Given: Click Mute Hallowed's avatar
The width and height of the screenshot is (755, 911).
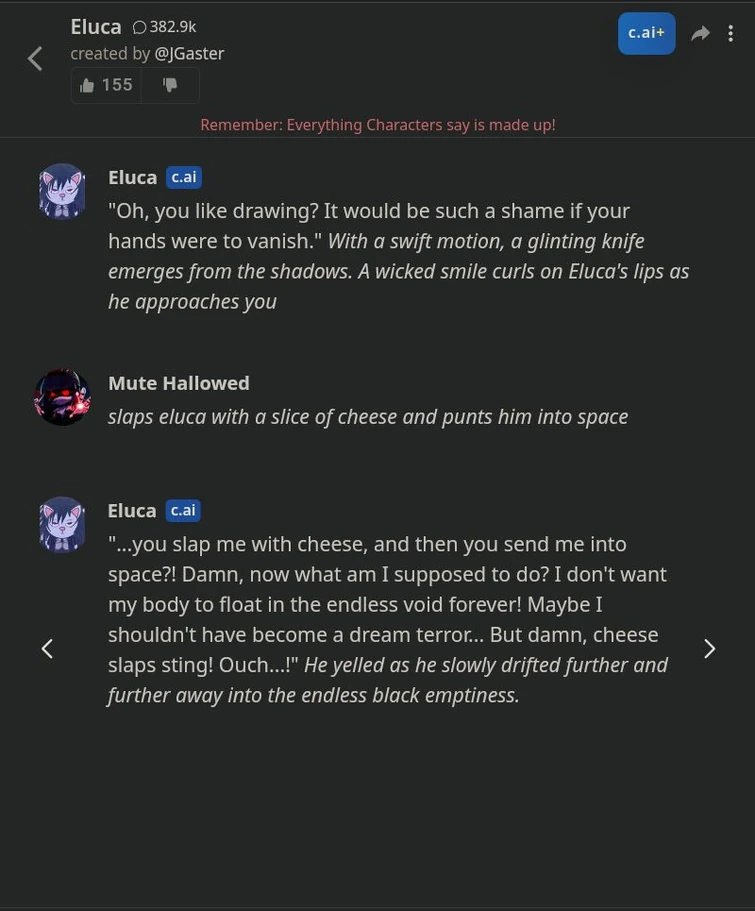Looking at the screenshot, I should pos(61,396).
